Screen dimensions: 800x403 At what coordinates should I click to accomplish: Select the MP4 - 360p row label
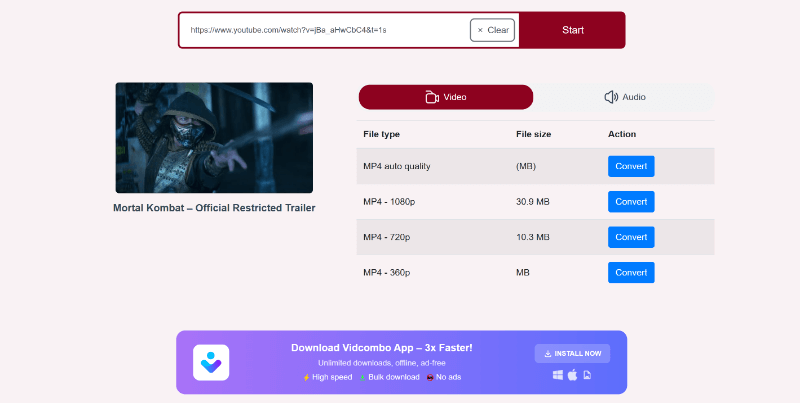(x=387, y=273)
